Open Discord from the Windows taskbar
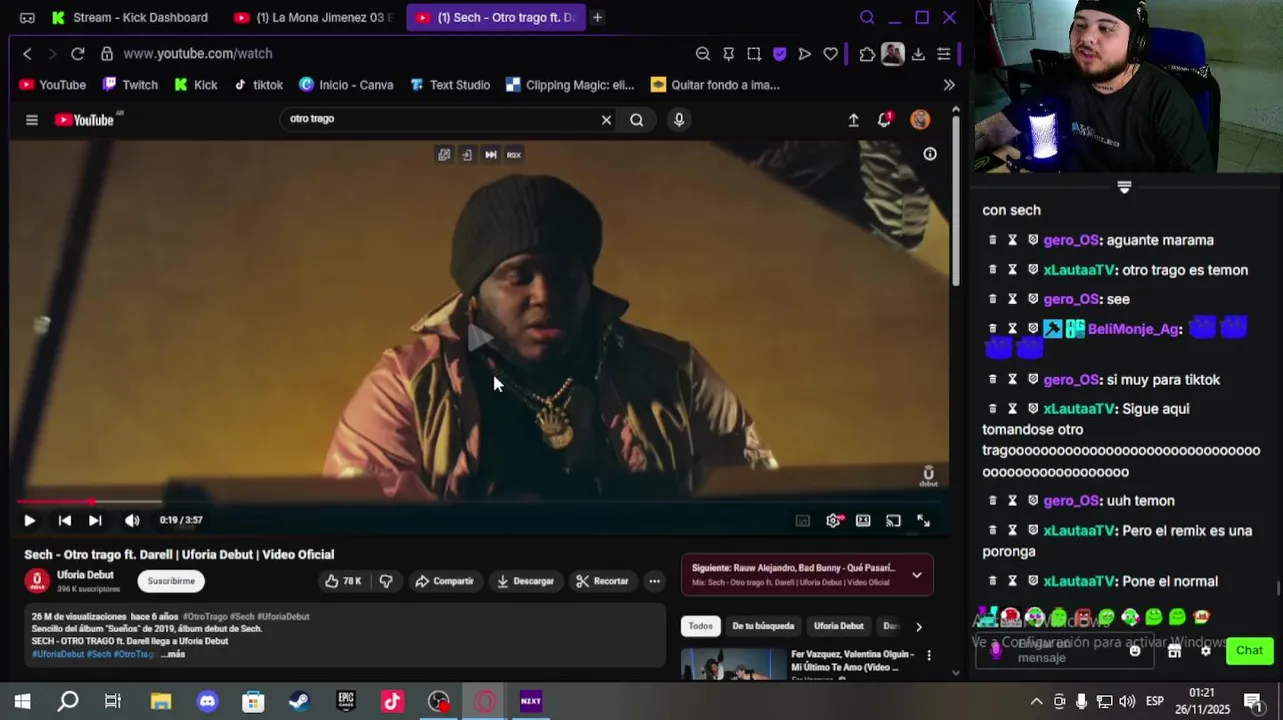This screenshot has height=720, width=1283. click(x=207, y=701)
